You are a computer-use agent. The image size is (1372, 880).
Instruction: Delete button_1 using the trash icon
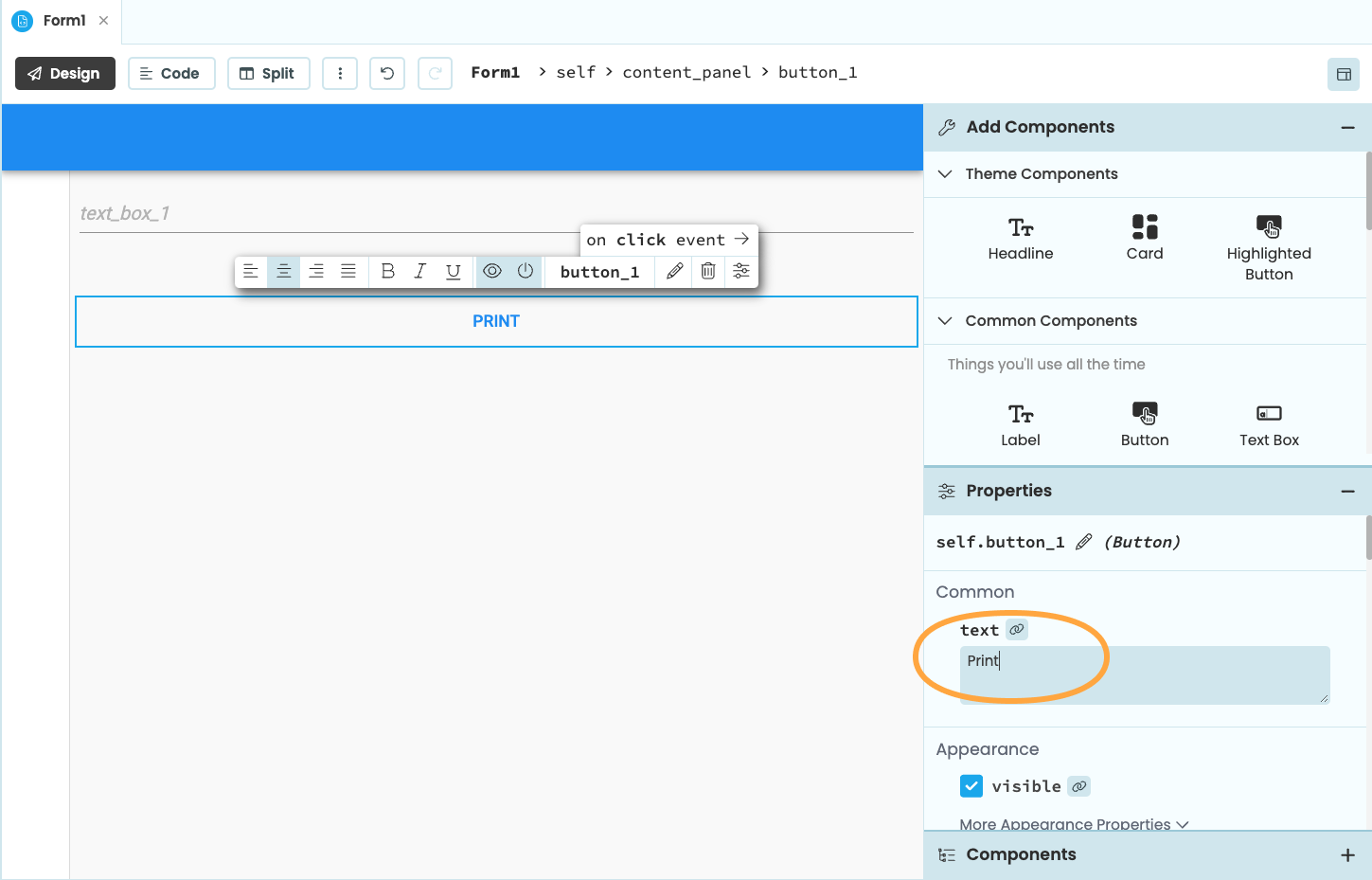[707, 272]
